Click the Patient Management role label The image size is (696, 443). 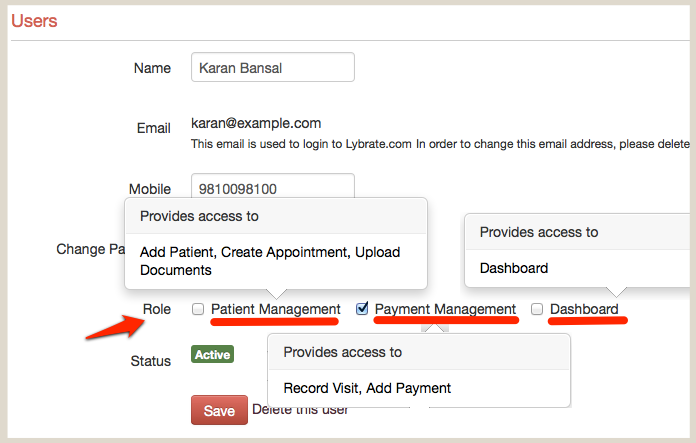click(x=275, y=309)
